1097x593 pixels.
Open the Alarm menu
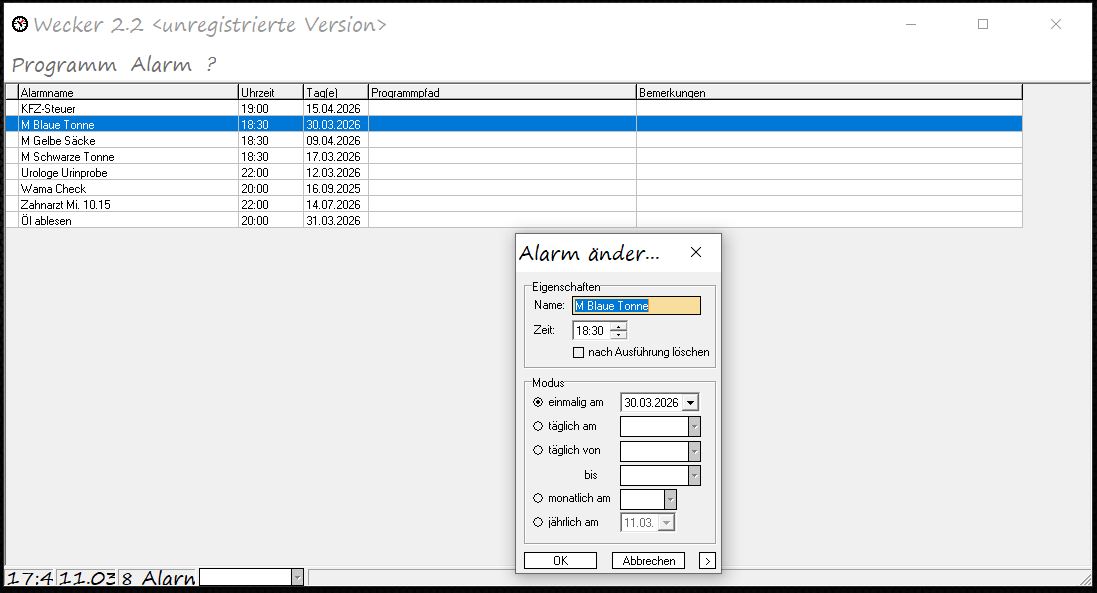[x=161, y=65]
